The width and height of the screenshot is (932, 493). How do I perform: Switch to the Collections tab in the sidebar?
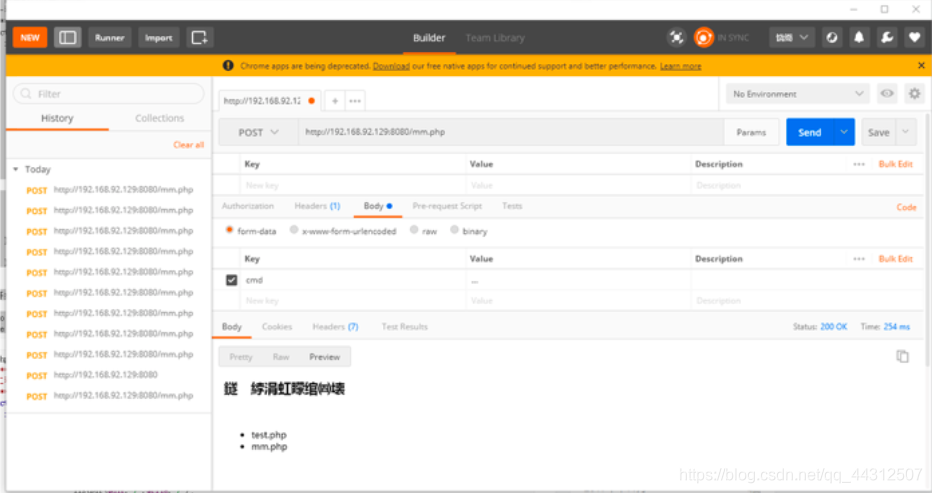click(159, 118)
